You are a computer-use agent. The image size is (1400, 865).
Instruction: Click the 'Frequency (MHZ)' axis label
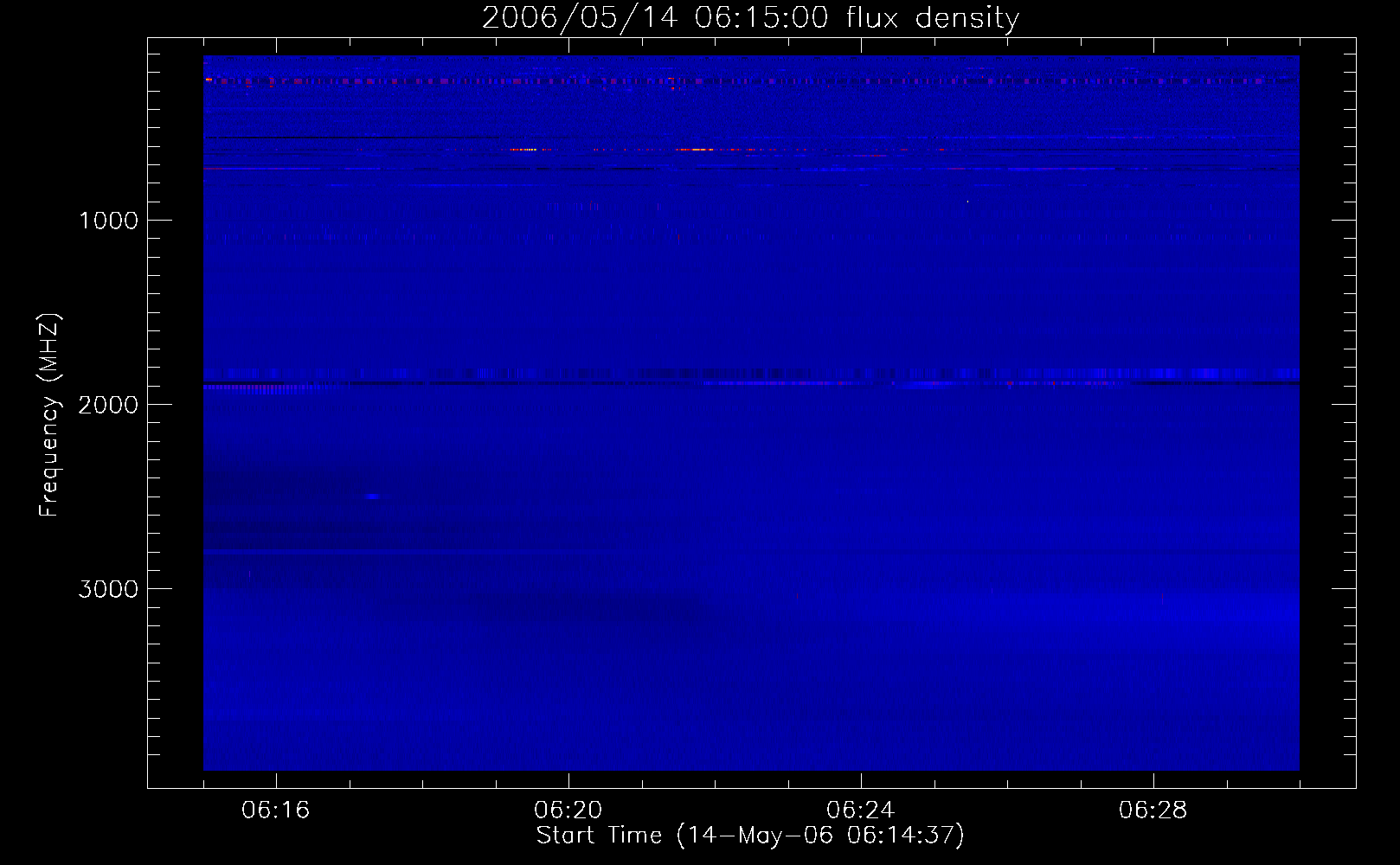[48, 415]
